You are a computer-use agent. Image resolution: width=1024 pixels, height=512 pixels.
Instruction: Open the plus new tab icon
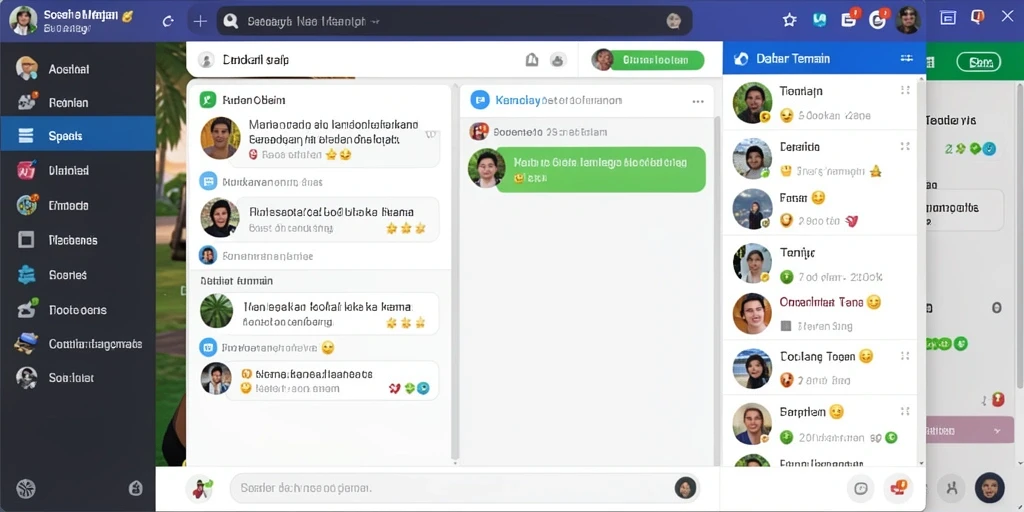pyautogui.click(x=200, y=21)
